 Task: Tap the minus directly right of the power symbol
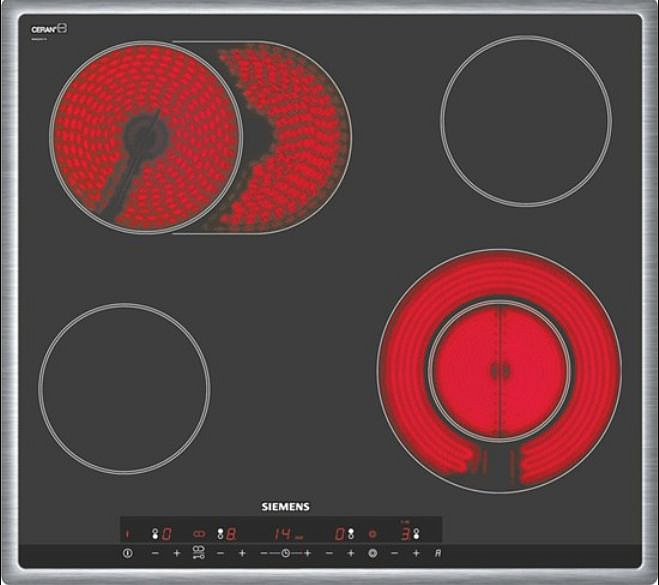[156, 553]
